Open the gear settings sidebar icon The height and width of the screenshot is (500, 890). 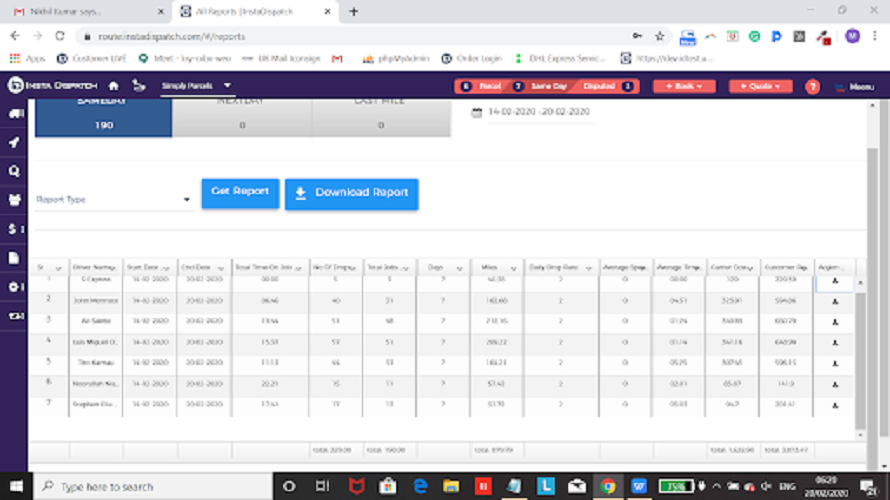pyautogui.click(x=15, y=287)
